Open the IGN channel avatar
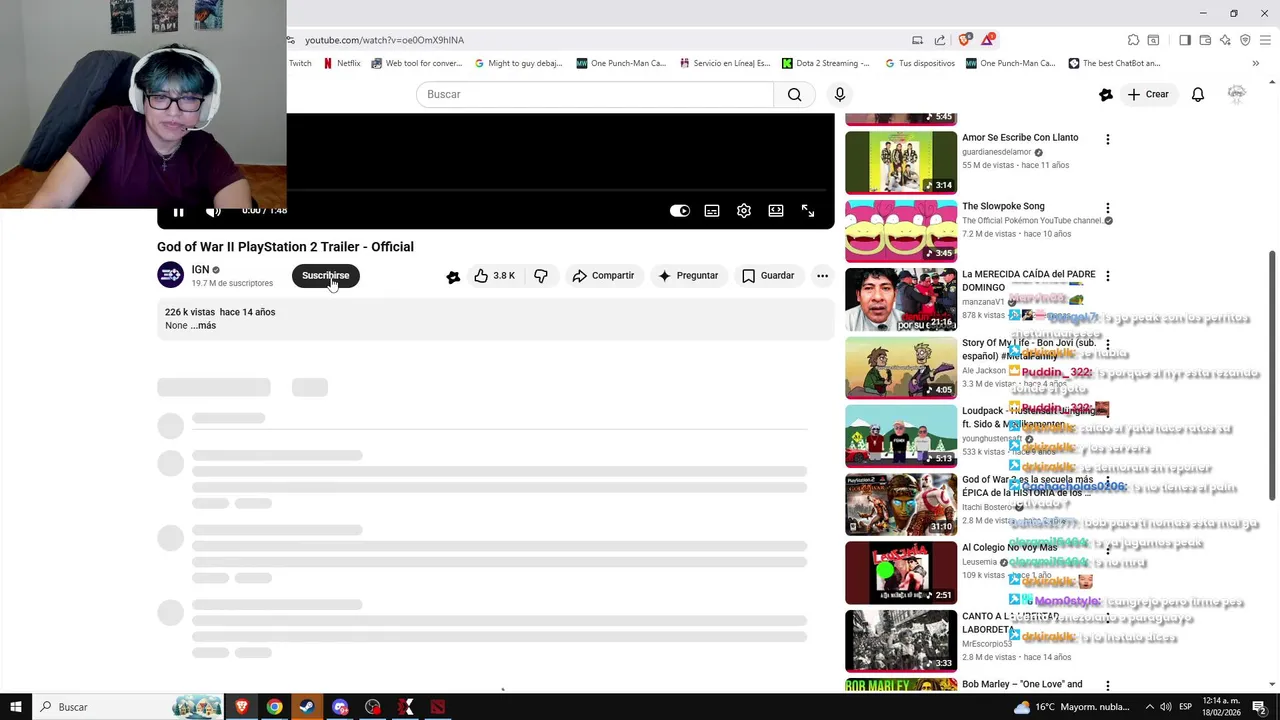The height and width of the screenshot is (720, 1280). pos(171,275)
